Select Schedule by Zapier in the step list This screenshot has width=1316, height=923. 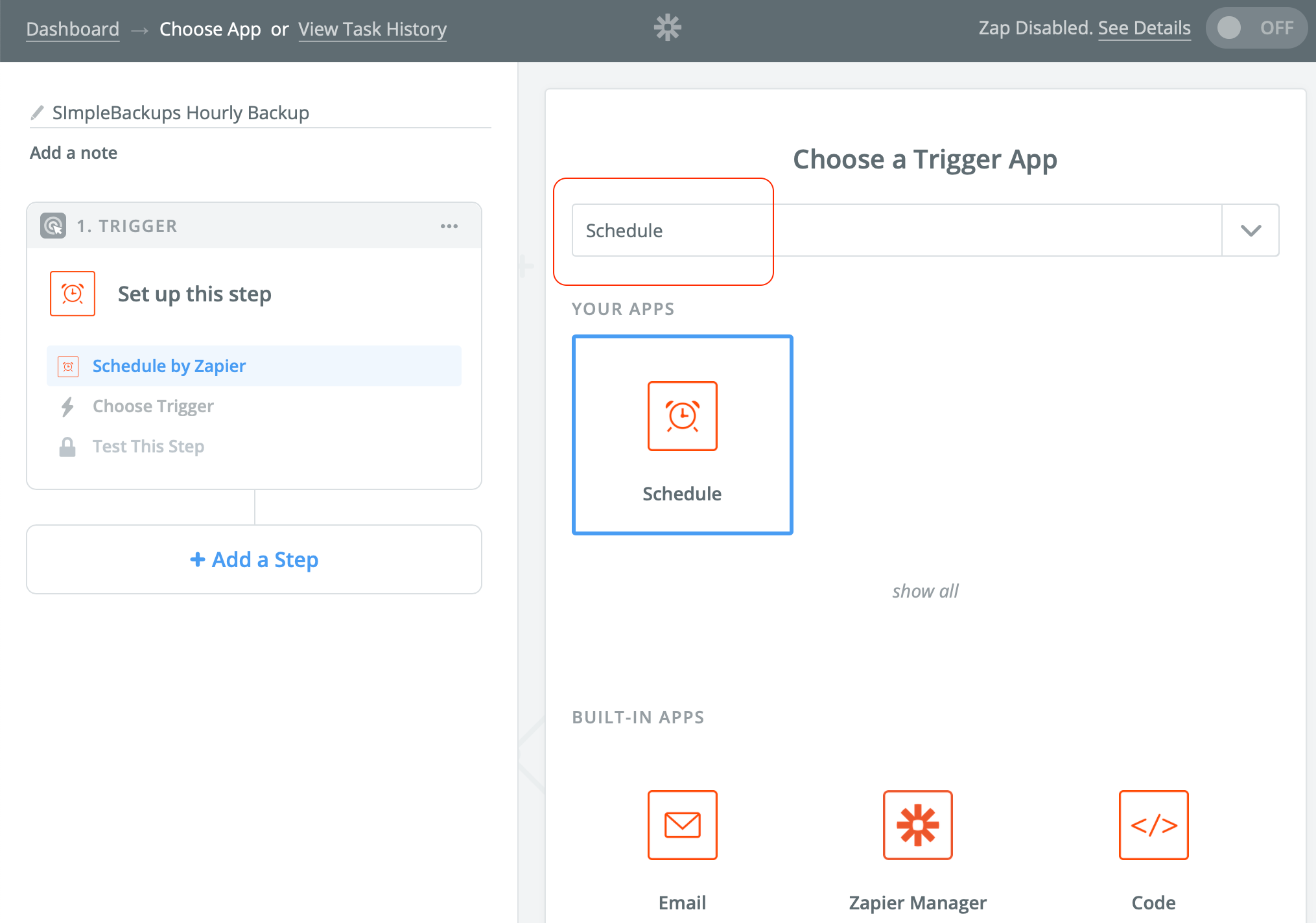[x=169, y=366]
